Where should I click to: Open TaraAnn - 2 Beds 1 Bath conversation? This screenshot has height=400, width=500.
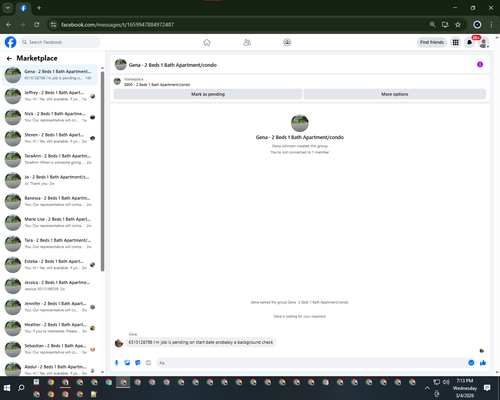point(50,159)
